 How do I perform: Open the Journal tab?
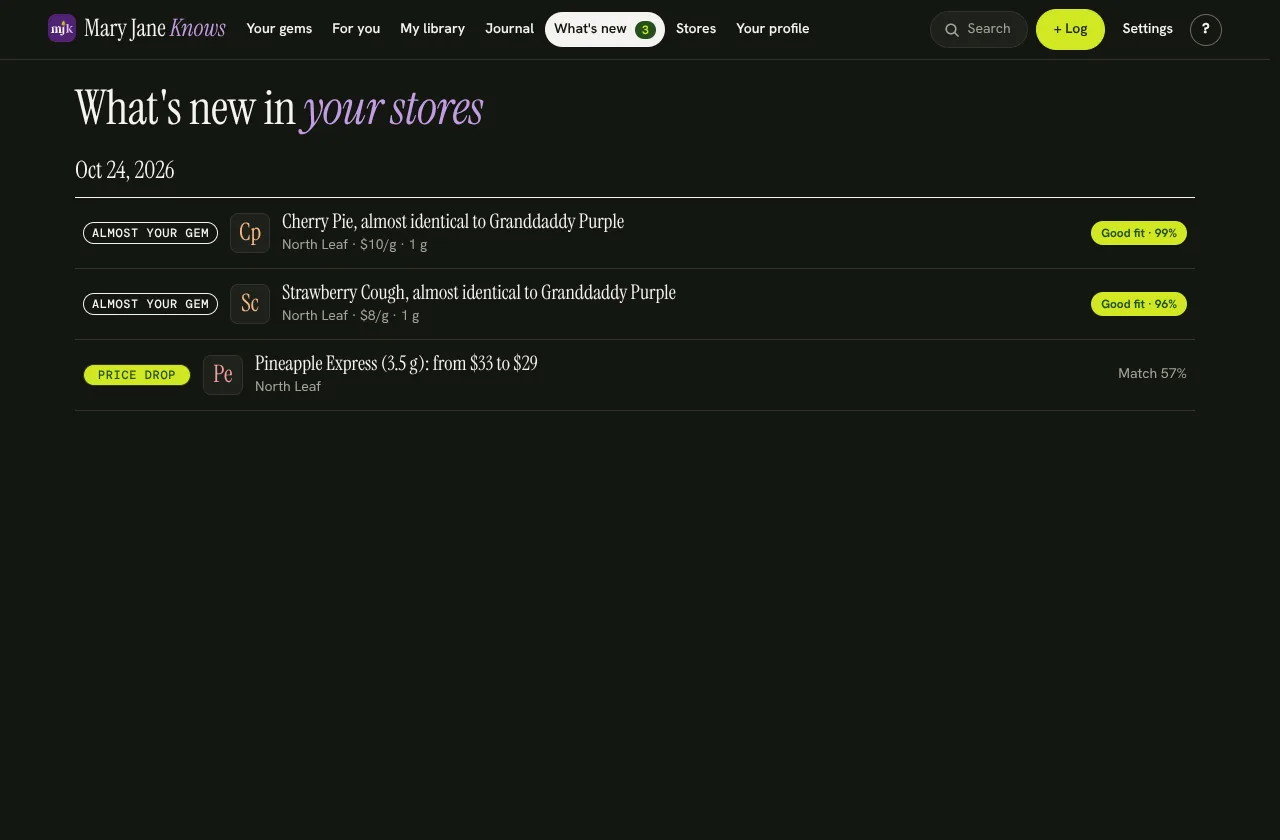pos(509,29)
